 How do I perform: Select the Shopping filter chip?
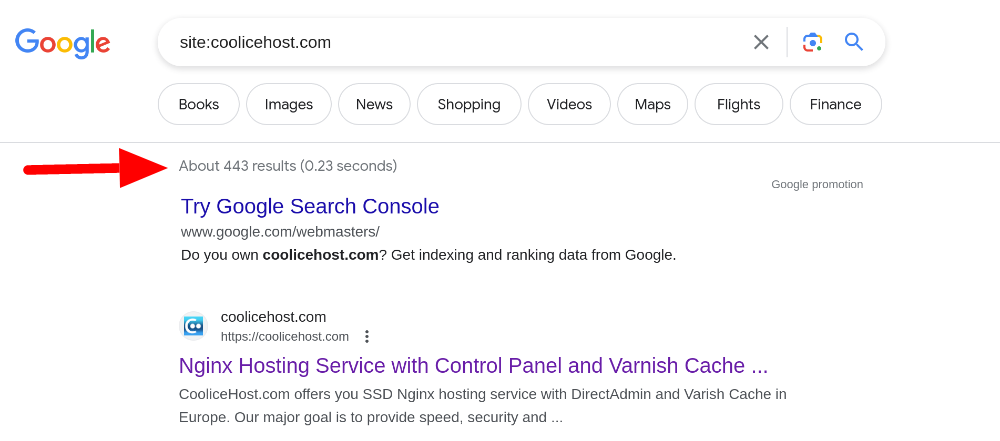click(469, 104)
